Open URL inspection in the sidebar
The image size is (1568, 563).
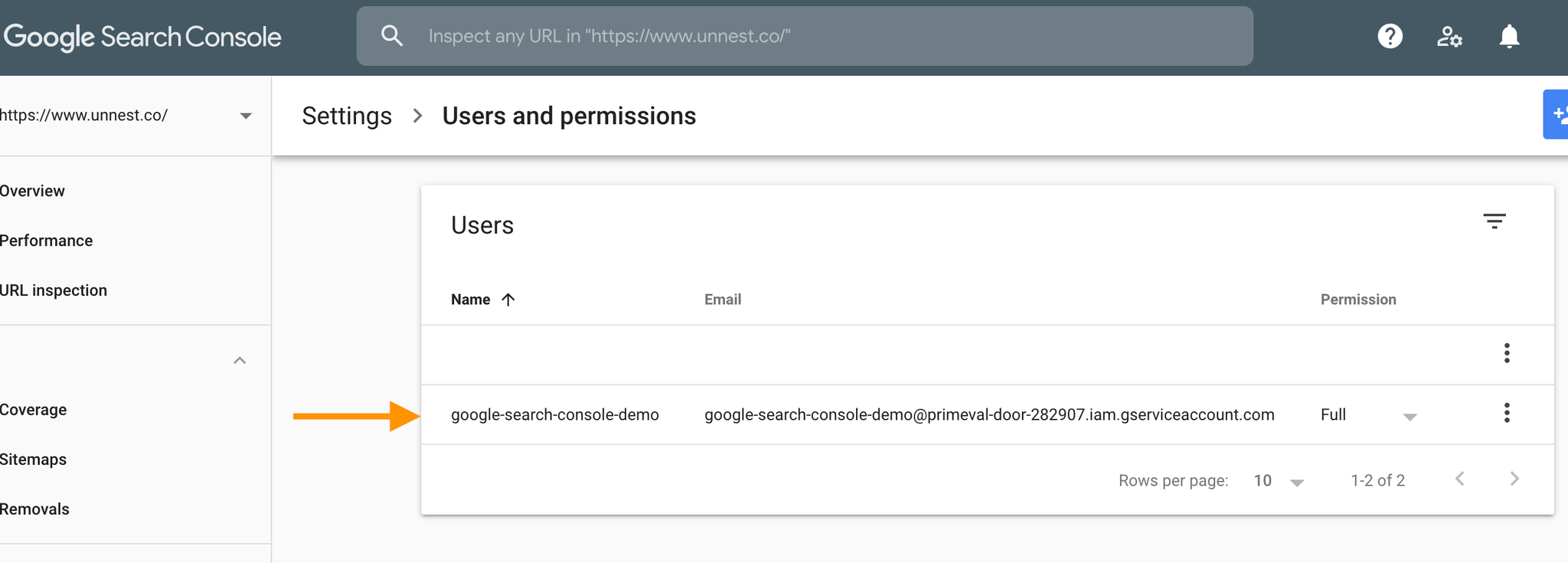(x=54, y=290)
